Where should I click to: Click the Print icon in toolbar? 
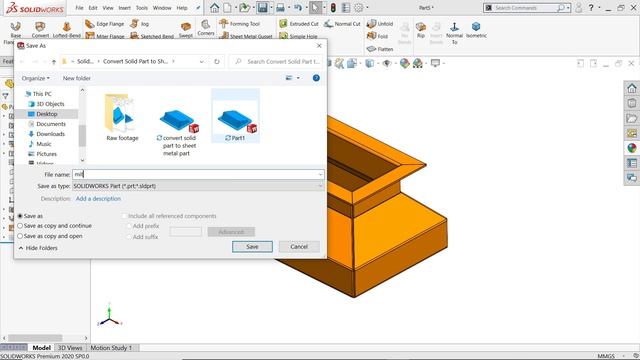click(x=280, y=8)
